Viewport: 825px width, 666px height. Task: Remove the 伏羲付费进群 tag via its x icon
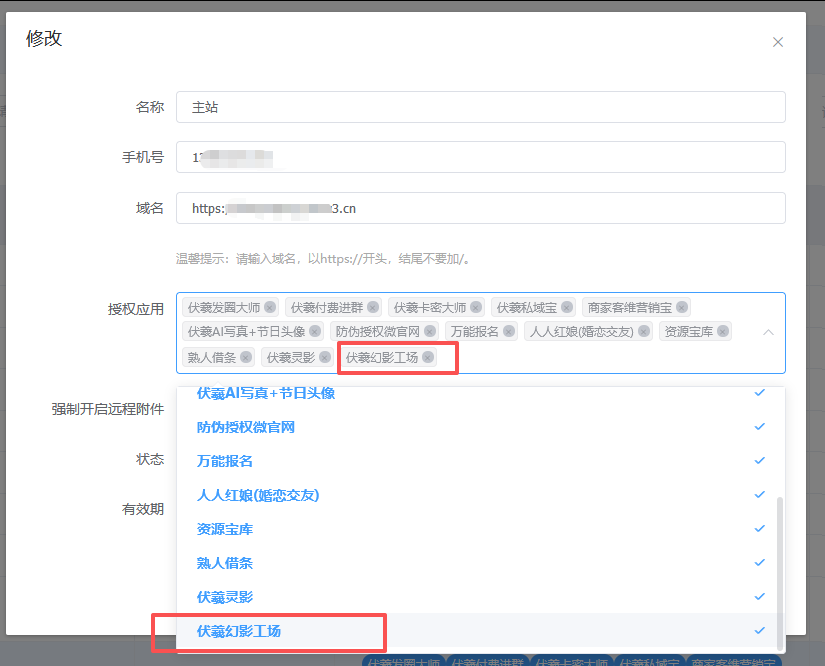(x=373, y=307)
